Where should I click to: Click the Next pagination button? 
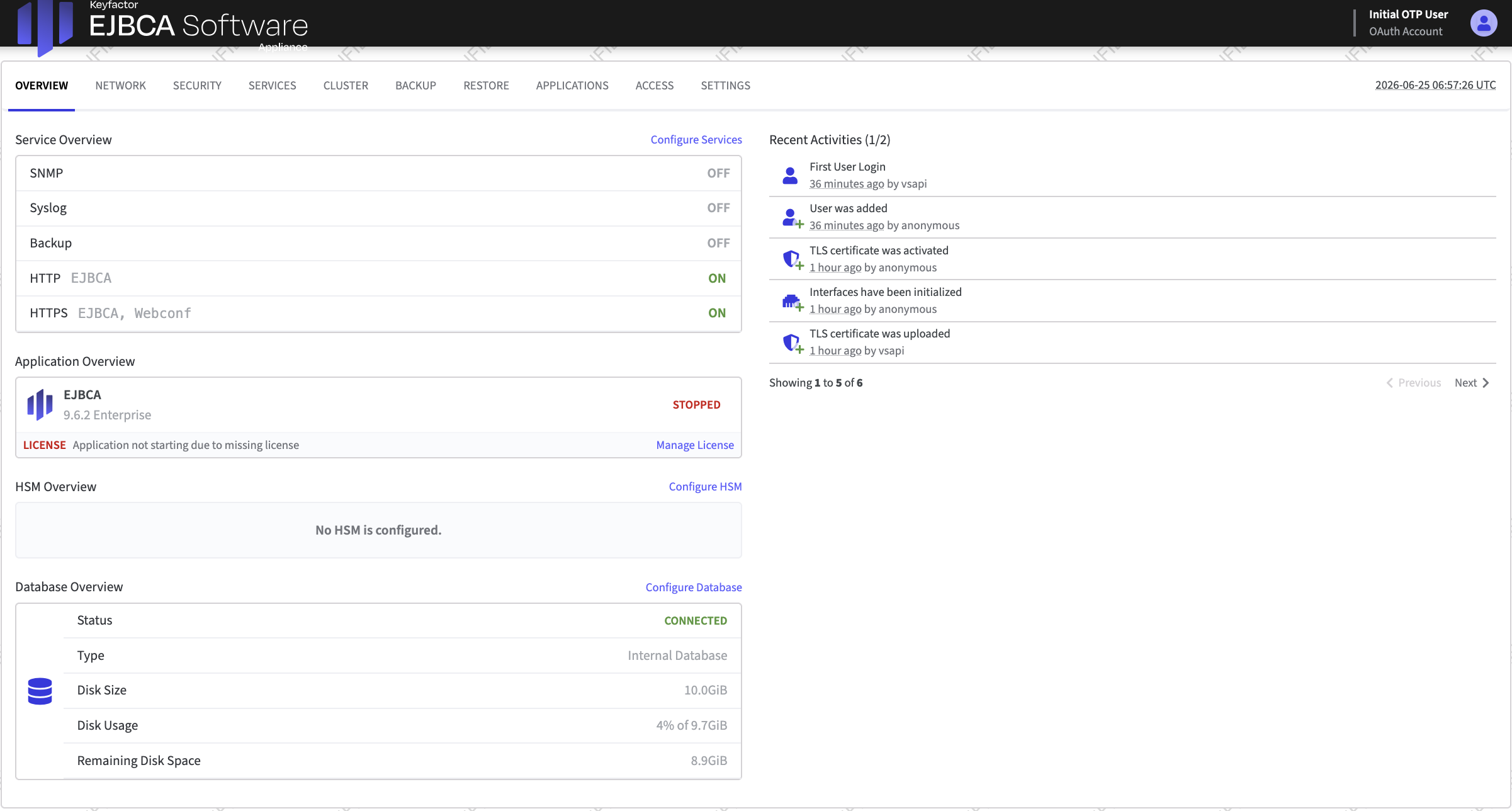pyautogui.click(x=1472, y=383)
